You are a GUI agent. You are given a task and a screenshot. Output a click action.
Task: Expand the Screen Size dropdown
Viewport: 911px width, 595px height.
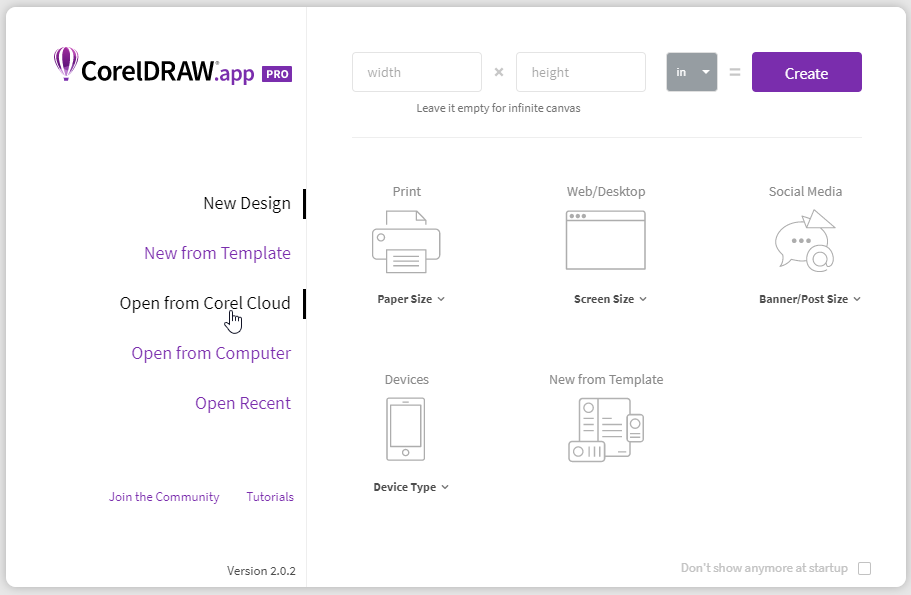point(610,299)
